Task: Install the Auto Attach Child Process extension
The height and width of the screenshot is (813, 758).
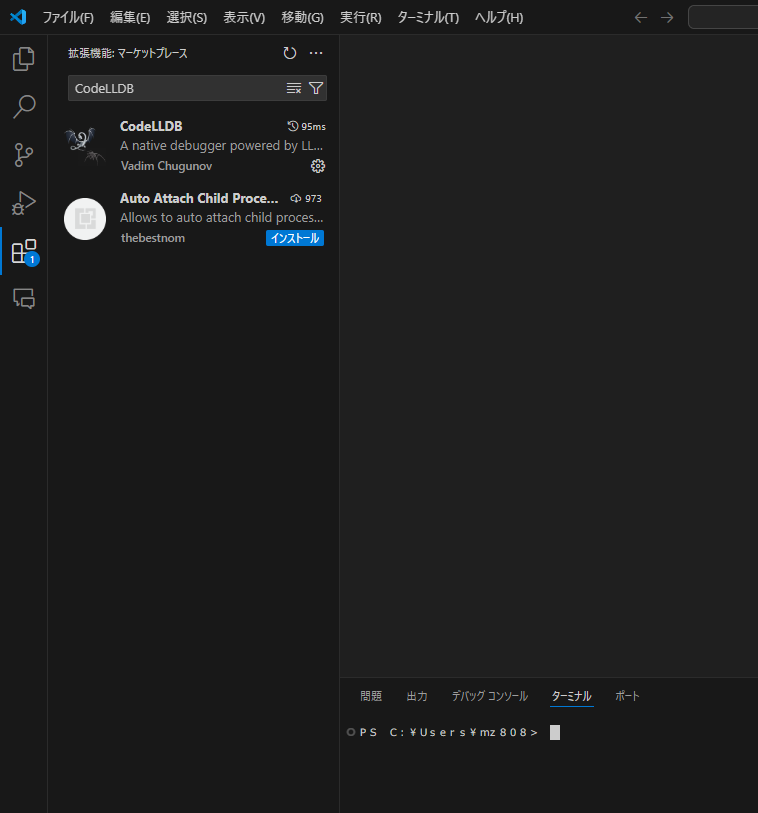Action: coord(295,238)
